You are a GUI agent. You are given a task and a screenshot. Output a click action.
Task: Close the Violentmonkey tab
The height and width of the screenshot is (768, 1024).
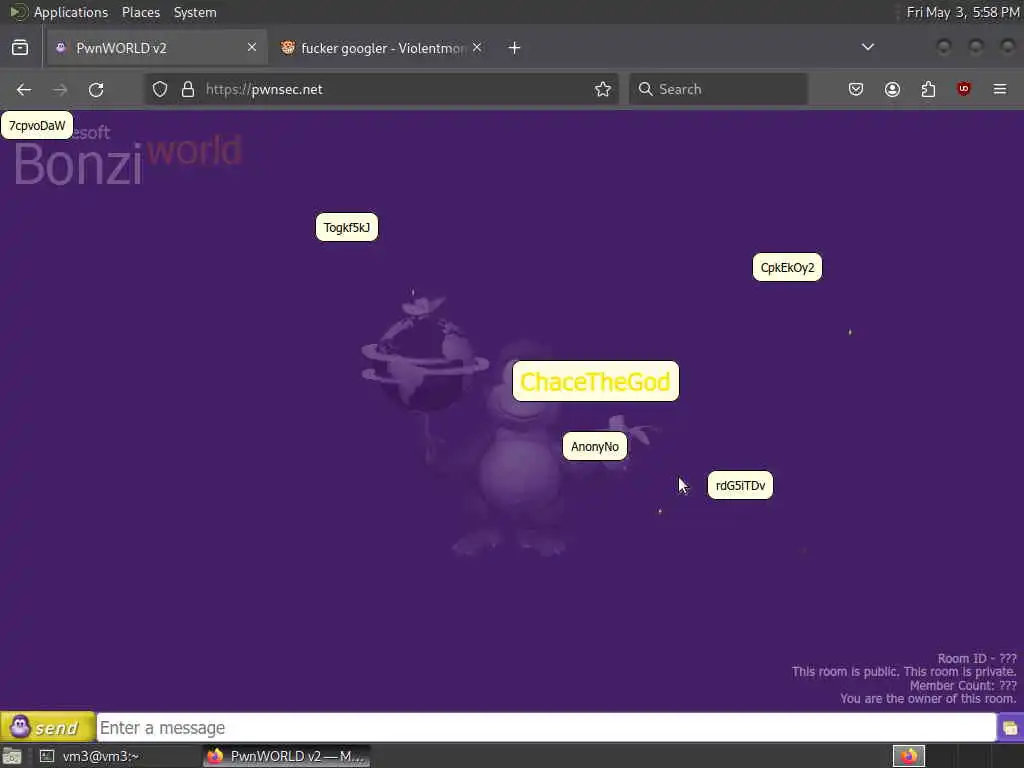click(x=477, y=47)
